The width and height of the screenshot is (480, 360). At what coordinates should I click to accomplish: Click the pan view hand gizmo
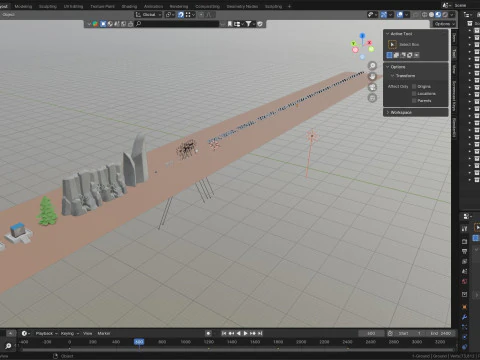coord(372,76)
